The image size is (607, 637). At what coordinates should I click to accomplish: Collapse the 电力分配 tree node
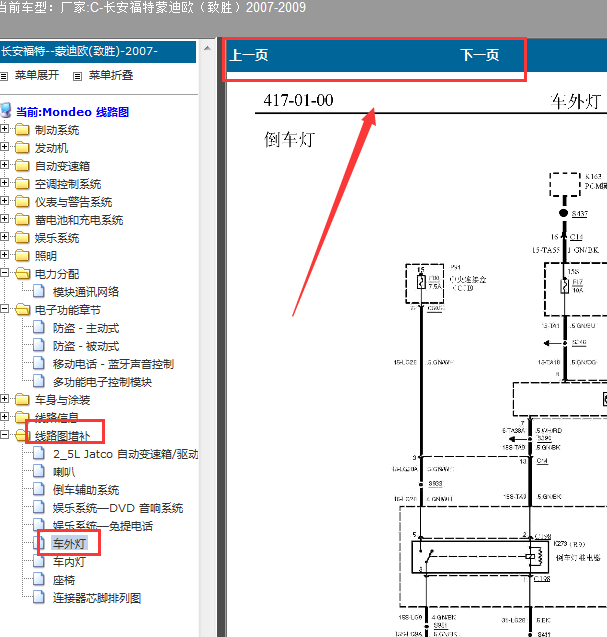tap(4, 273)
